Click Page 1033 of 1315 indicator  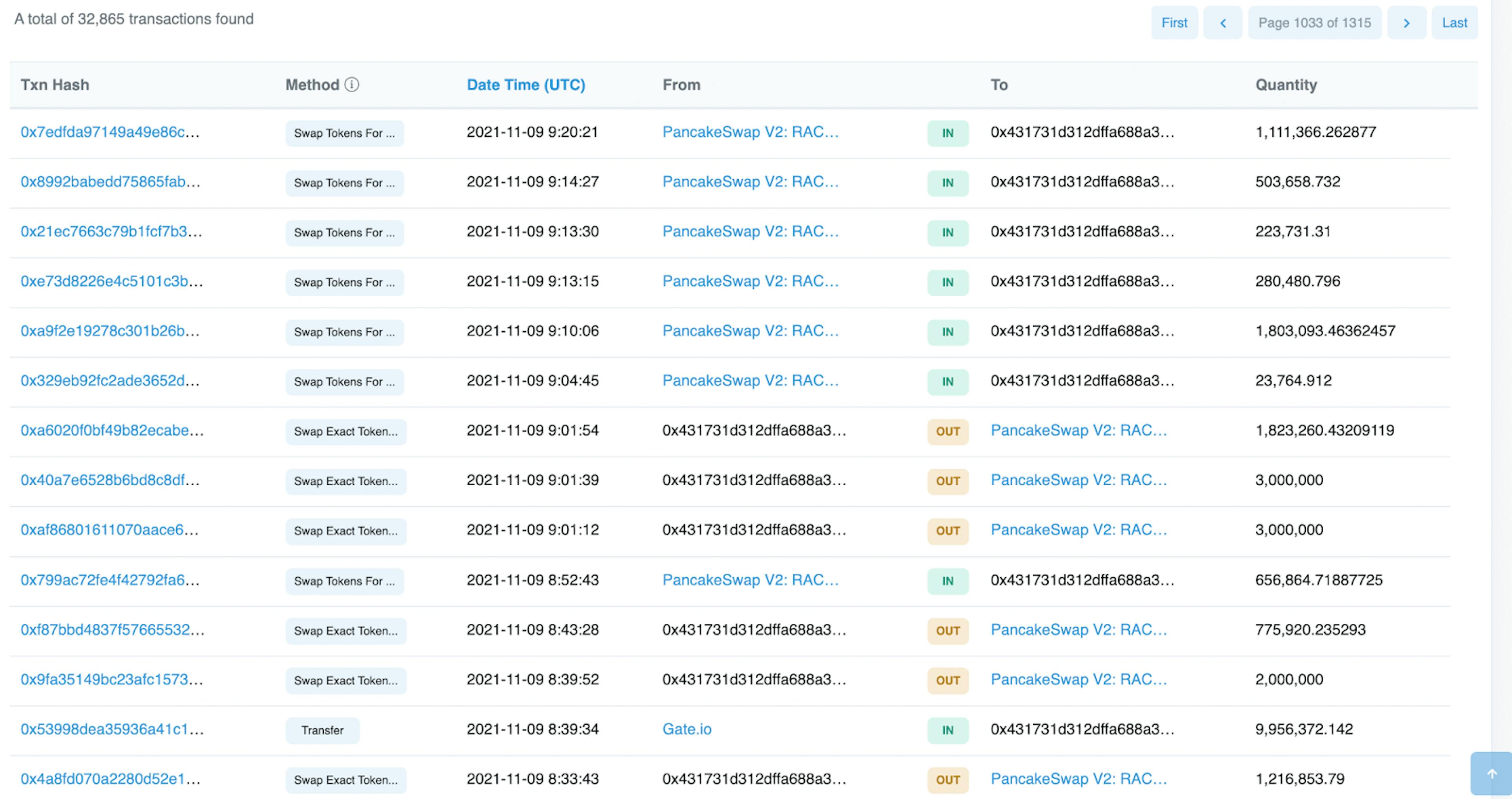pos(1315,23)
